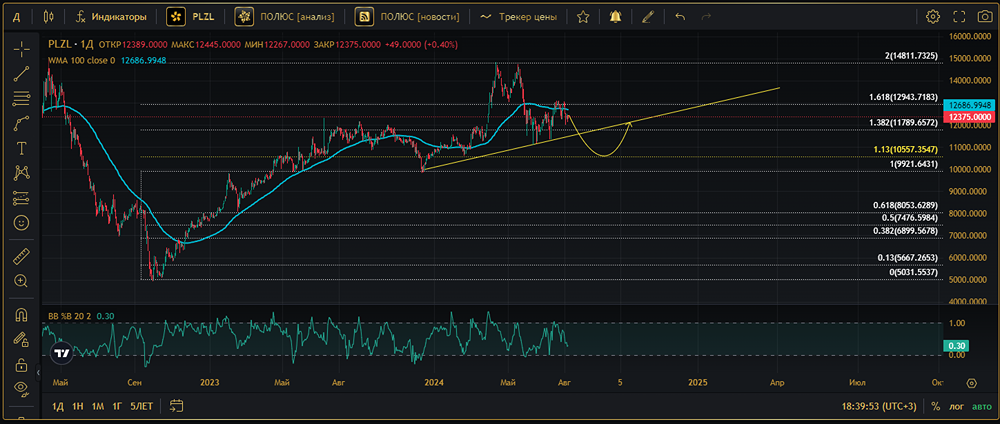Screen dimensions: 1000x424
Task: Open Трекер цены tool
Action: (x=518, y=17)
